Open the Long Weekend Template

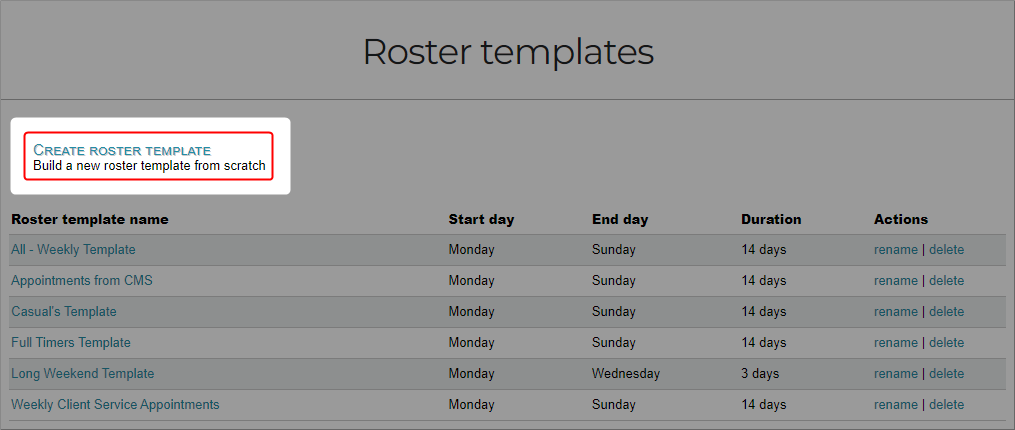(x=82, y=373)
